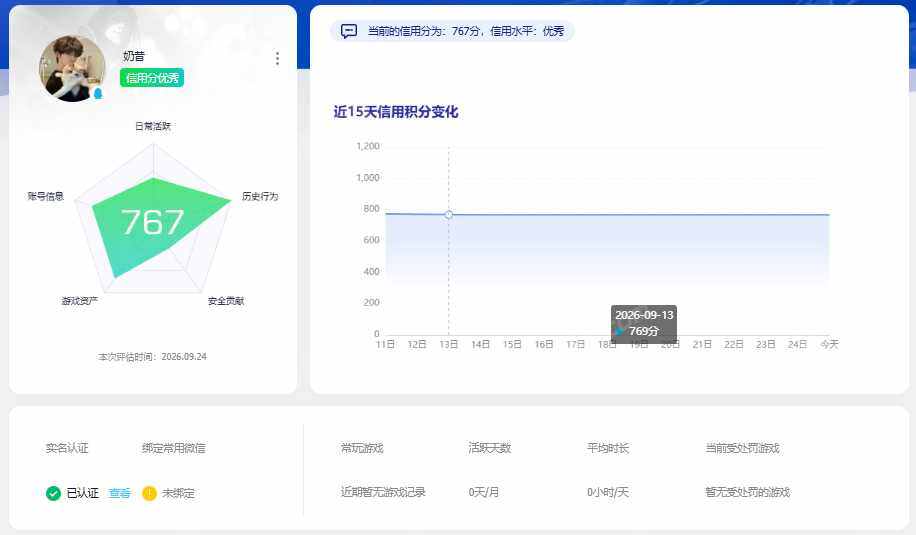Image resolution: width=916 pixels, height=535 pixels.
Task: Click the 游戏资产 radar axis label
Action: (x=79, y=301)
